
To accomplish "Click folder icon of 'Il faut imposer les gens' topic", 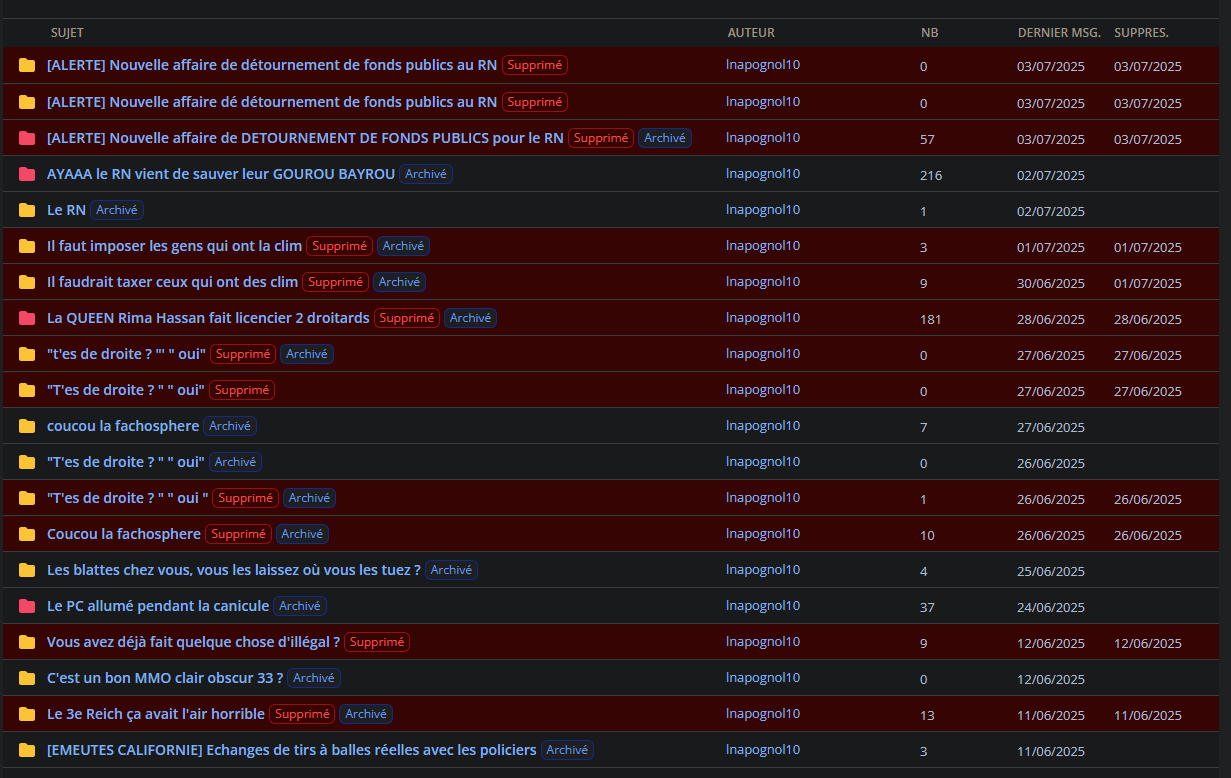I will coord(27,246).
